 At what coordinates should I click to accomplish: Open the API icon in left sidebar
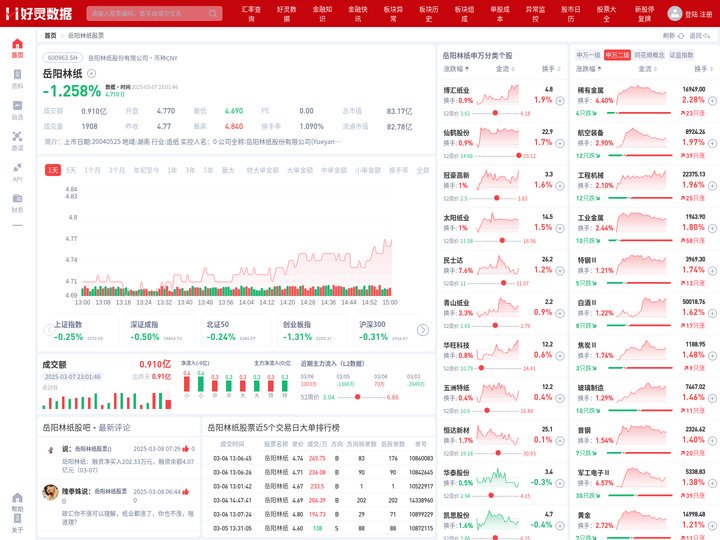[x=17, y=167]
